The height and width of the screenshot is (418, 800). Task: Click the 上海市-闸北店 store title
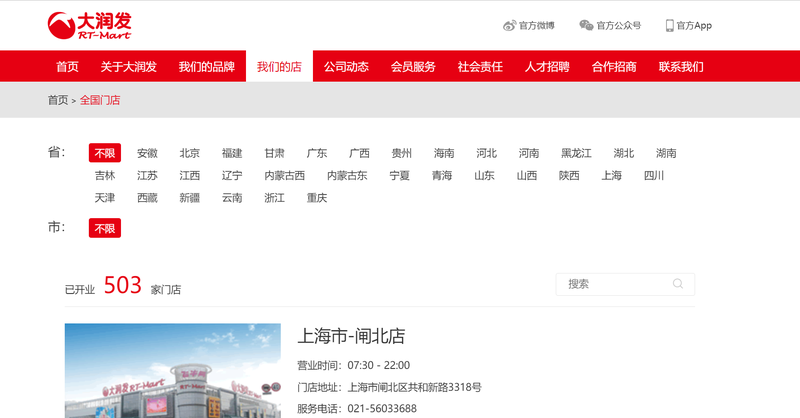[351, 336]
